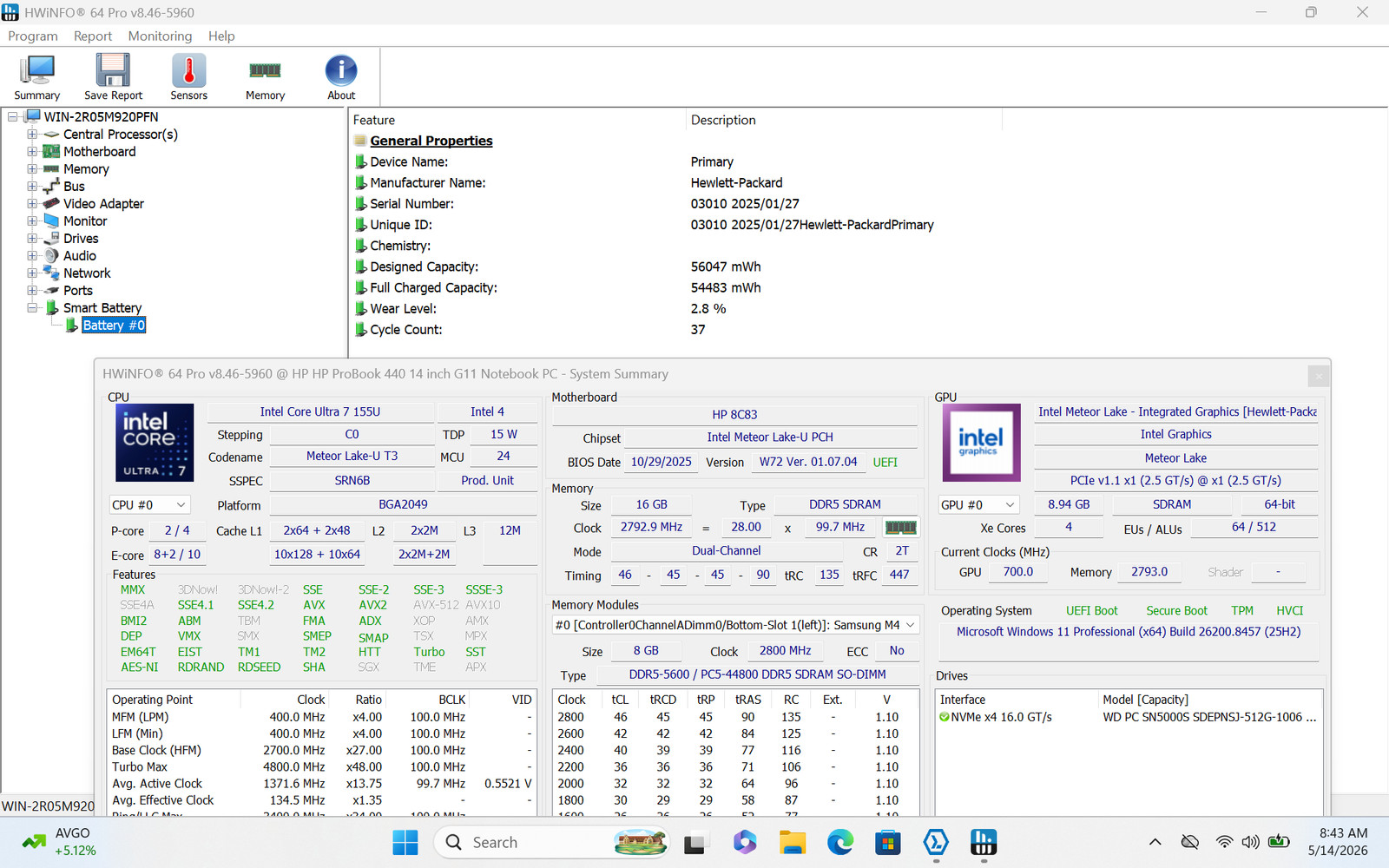Click the memory chip icon beside 99.7 MHz

pos(900,527)
